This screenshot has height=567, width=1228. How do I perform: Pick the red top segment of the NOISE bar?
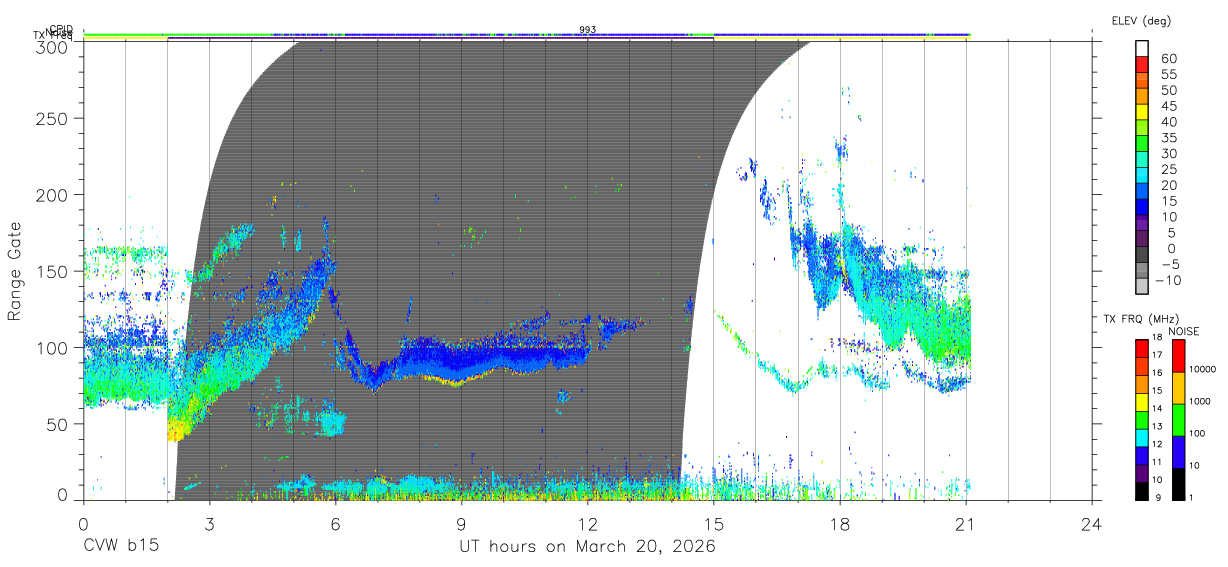coord(1179,355)
